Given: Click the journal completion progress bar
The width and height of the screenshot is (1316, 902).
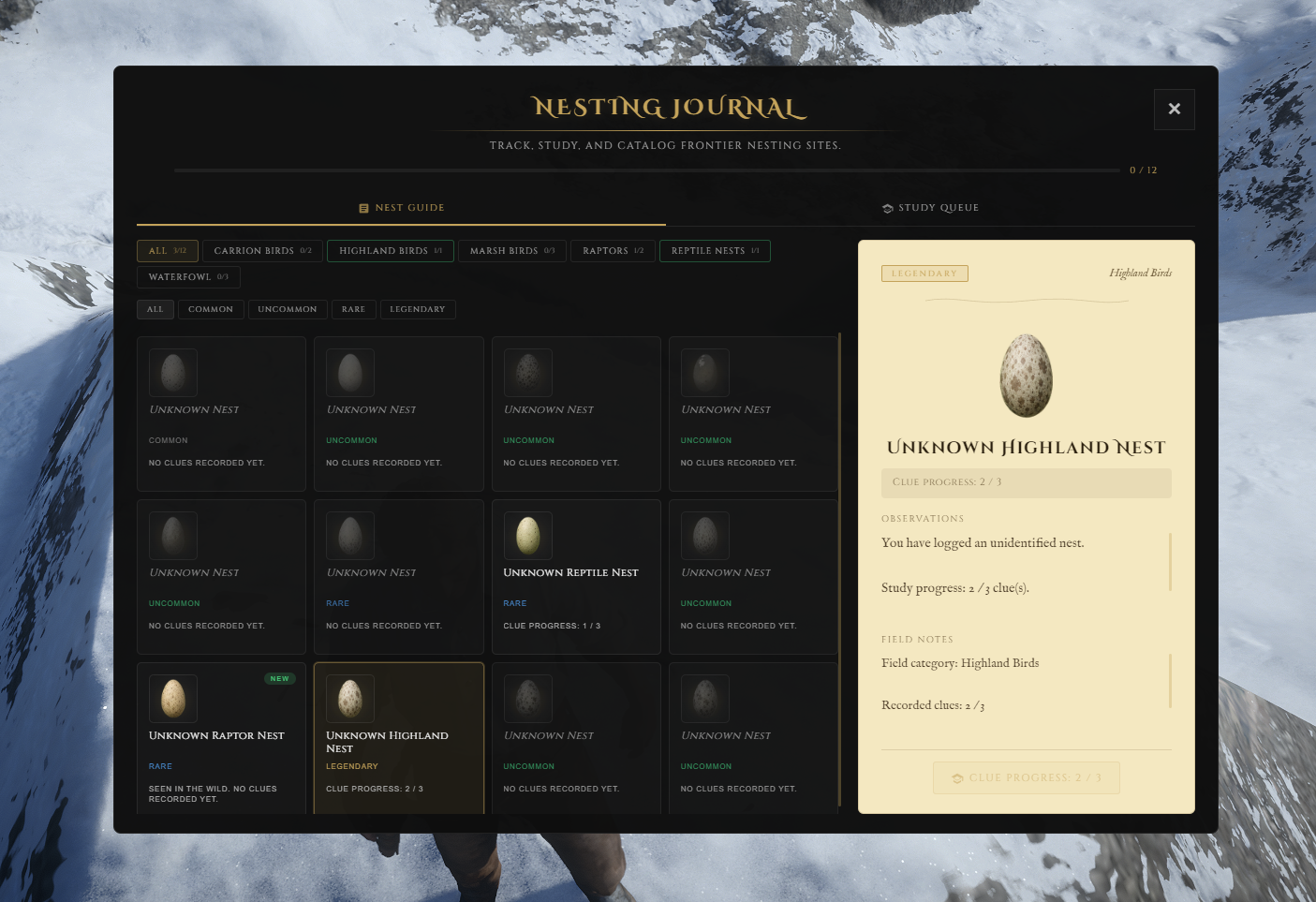Looking at the screenshot, I should pos(647,170).
